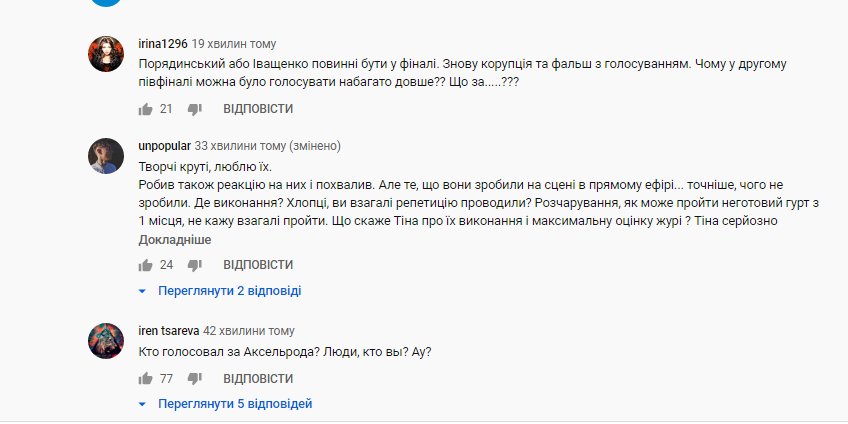Reply to unpopular via 'ВІДПОВІСТИ'

point(258,265)
